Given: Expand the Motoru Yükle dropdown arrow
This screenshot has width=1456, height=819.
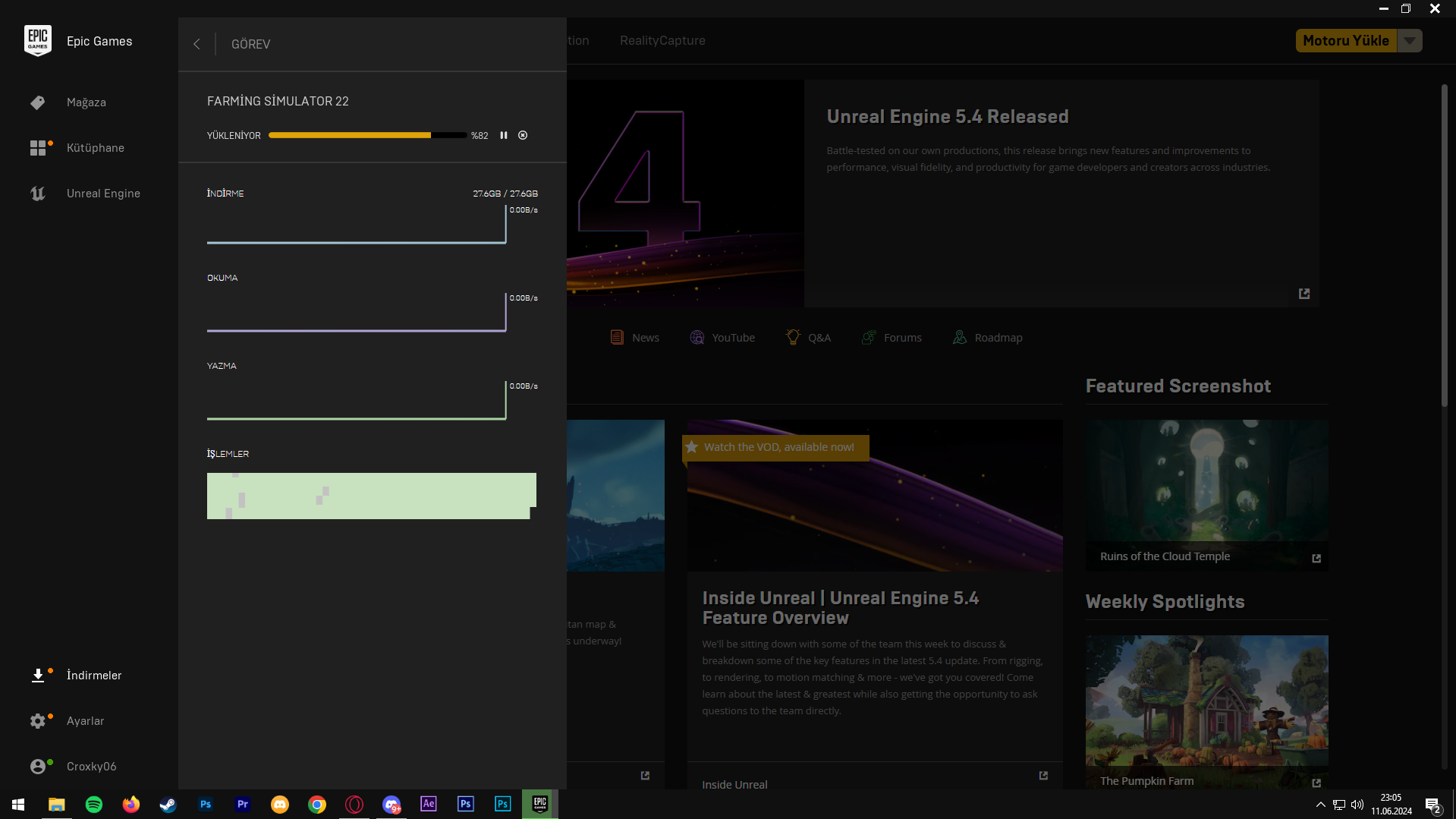Looking at the screenshot, I should click(x=1410, y=41).
